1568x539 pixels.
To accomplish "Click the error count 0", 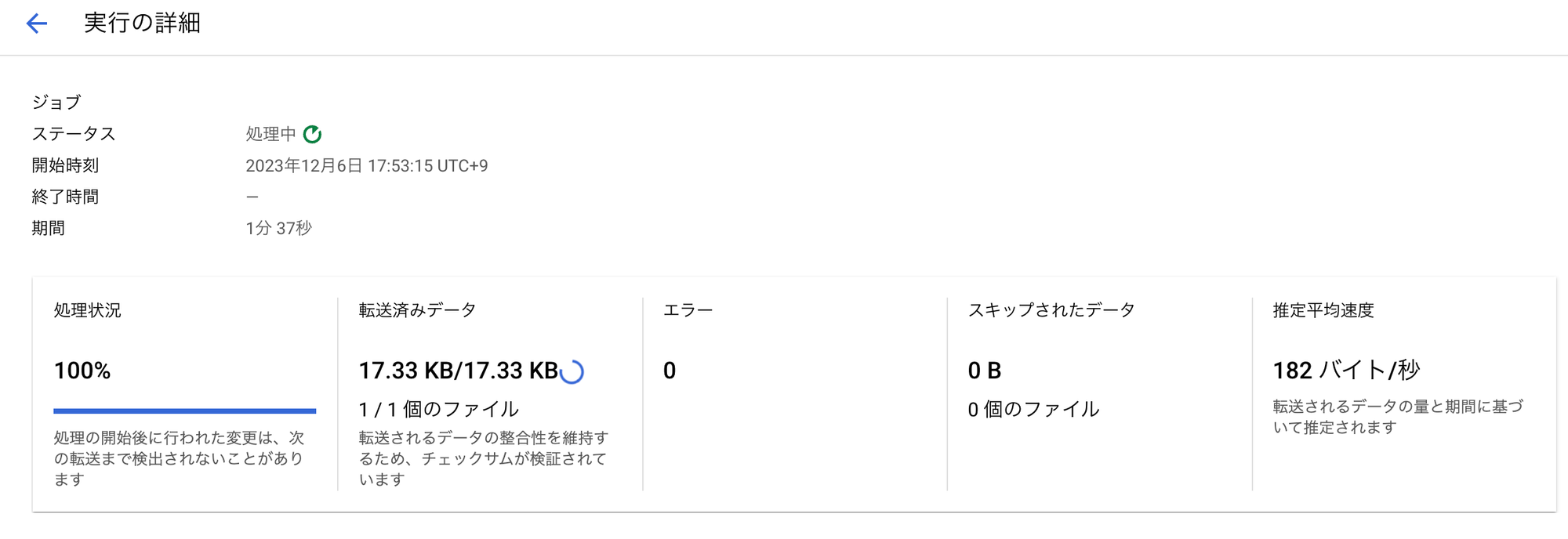I will point(670,371).
